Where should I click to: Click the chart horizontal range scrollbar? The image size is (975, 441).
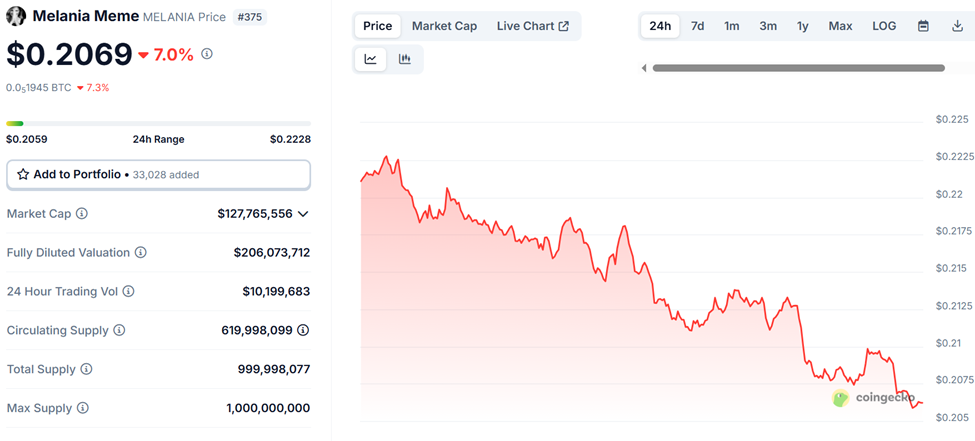click(798, 68)
